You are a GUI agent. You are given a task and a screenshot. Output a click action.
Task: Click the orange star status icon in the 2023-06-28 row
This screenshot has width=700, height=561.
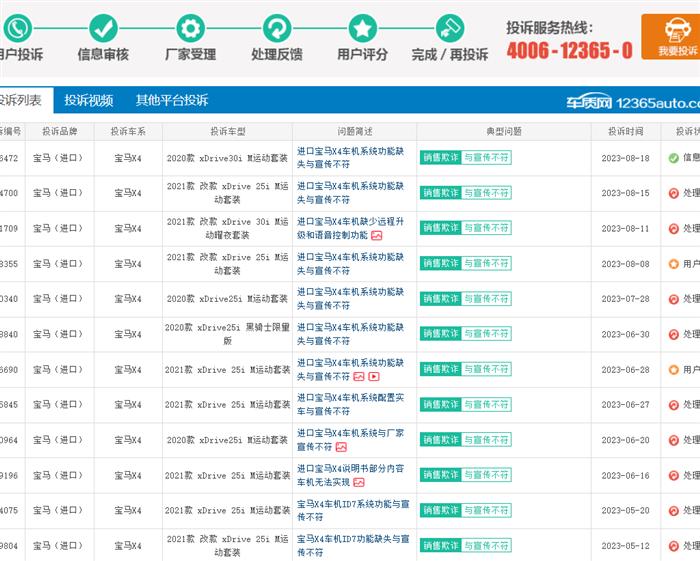(674, 370)
